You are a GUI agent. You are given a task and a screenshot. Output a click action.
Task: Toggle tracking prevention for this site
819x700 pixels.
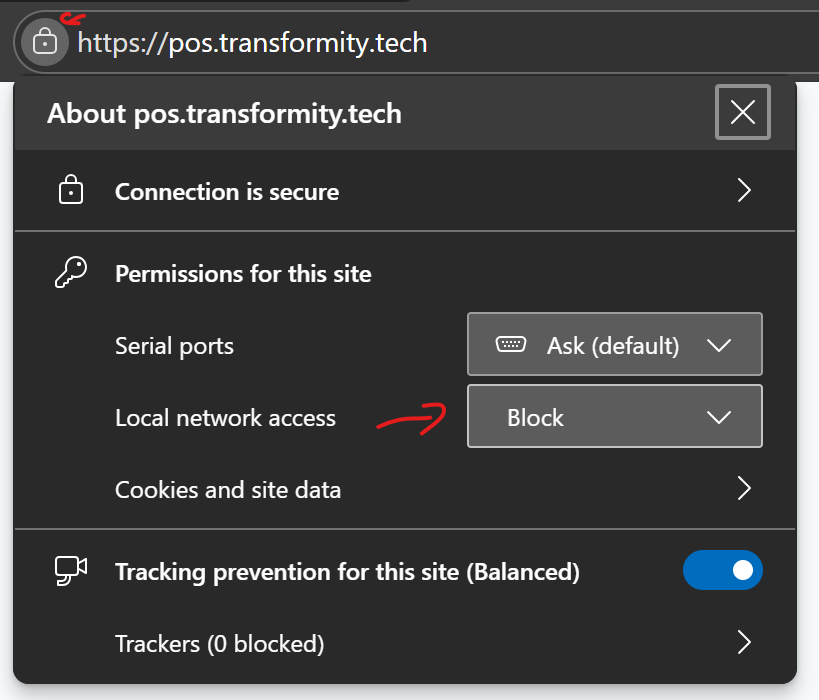coord(722,571)
